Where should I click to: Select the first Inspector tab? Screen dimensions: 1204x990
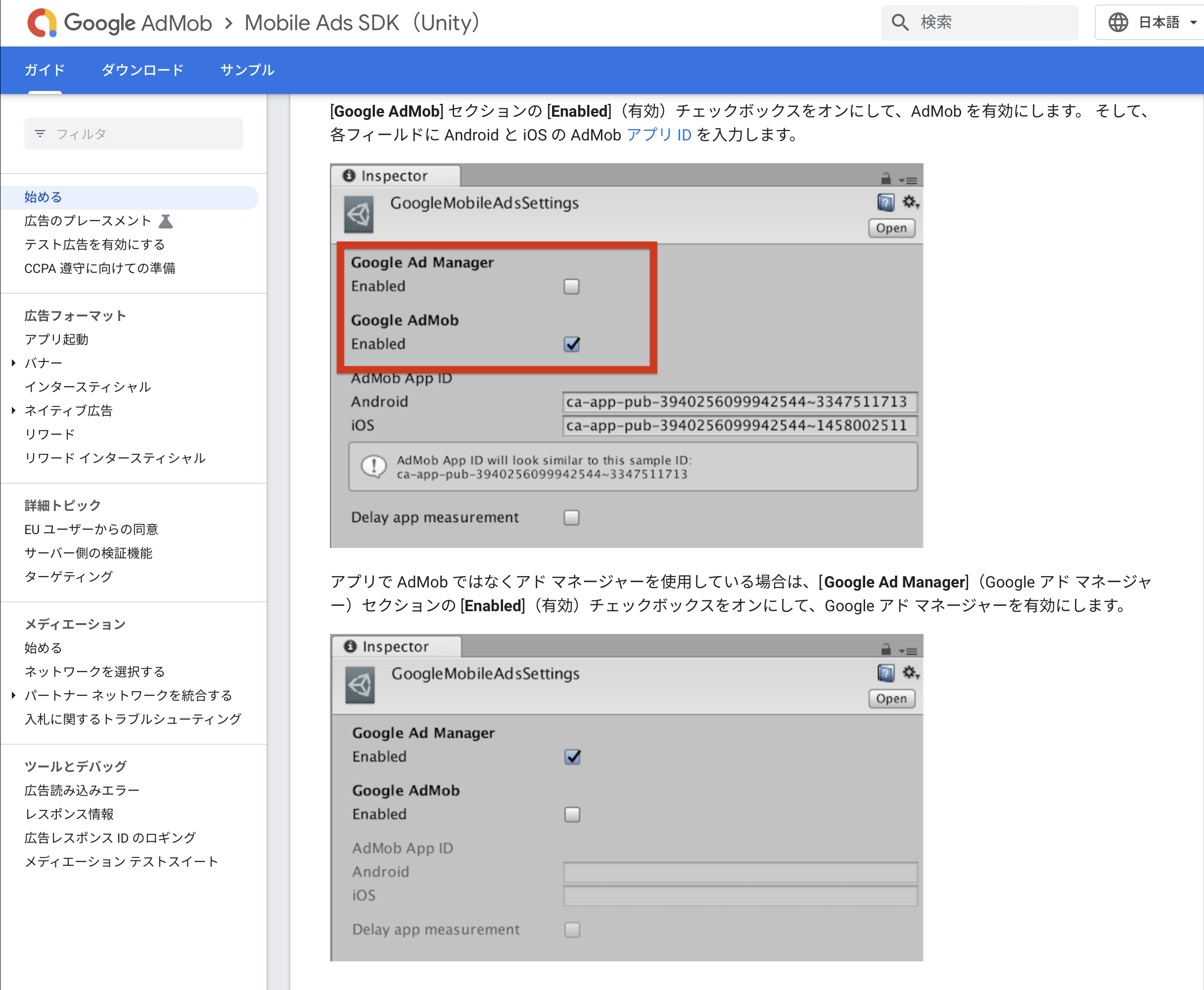395,176
